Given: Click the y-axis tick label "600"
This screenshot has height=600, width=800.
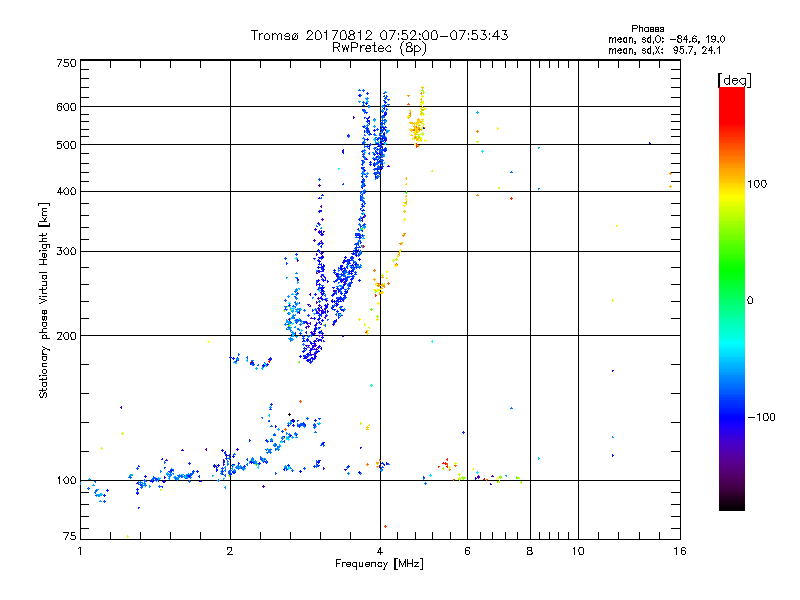Looking at the screenshot, I should [67, 107].
